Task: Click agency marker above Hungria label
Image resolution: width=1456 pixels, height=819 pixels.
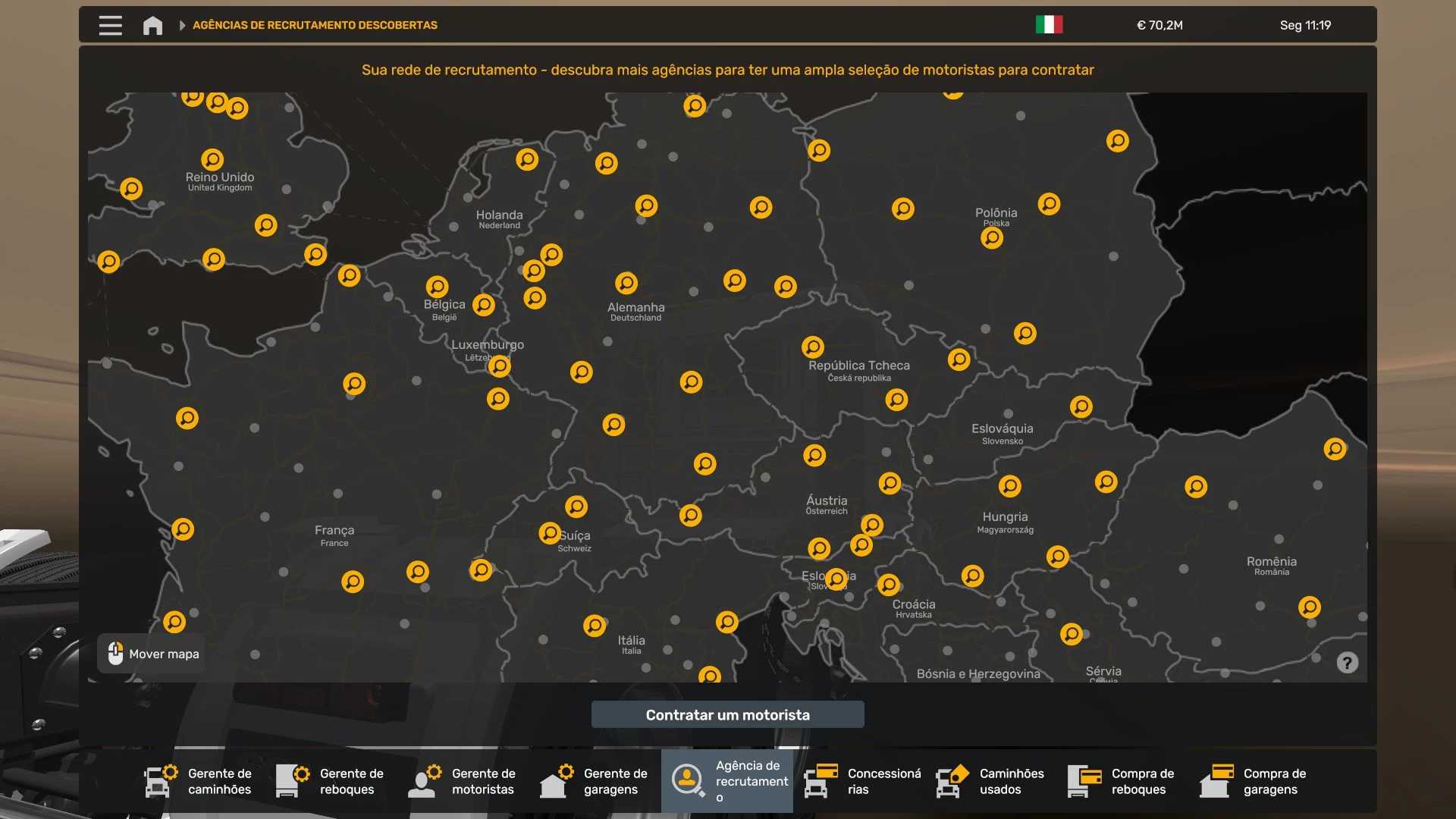Action: (1009, 486)
